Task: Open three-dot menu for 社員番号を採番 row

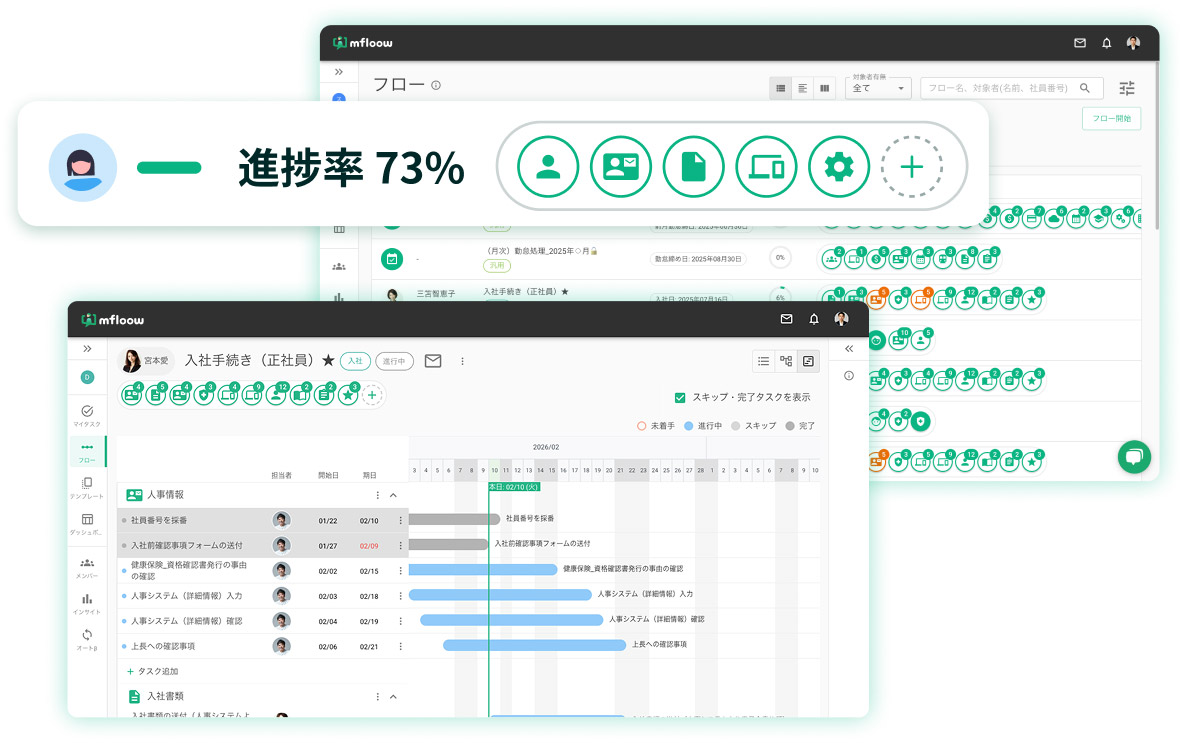Action: click(x=401, y=521)
